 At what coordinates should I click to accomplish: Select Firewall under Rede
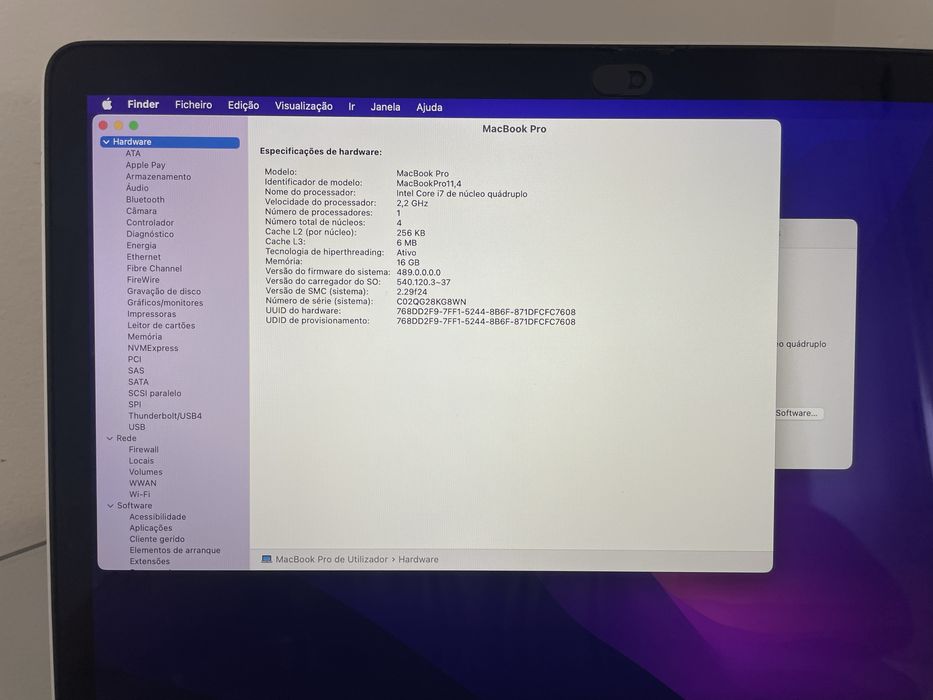pos(143,449)
